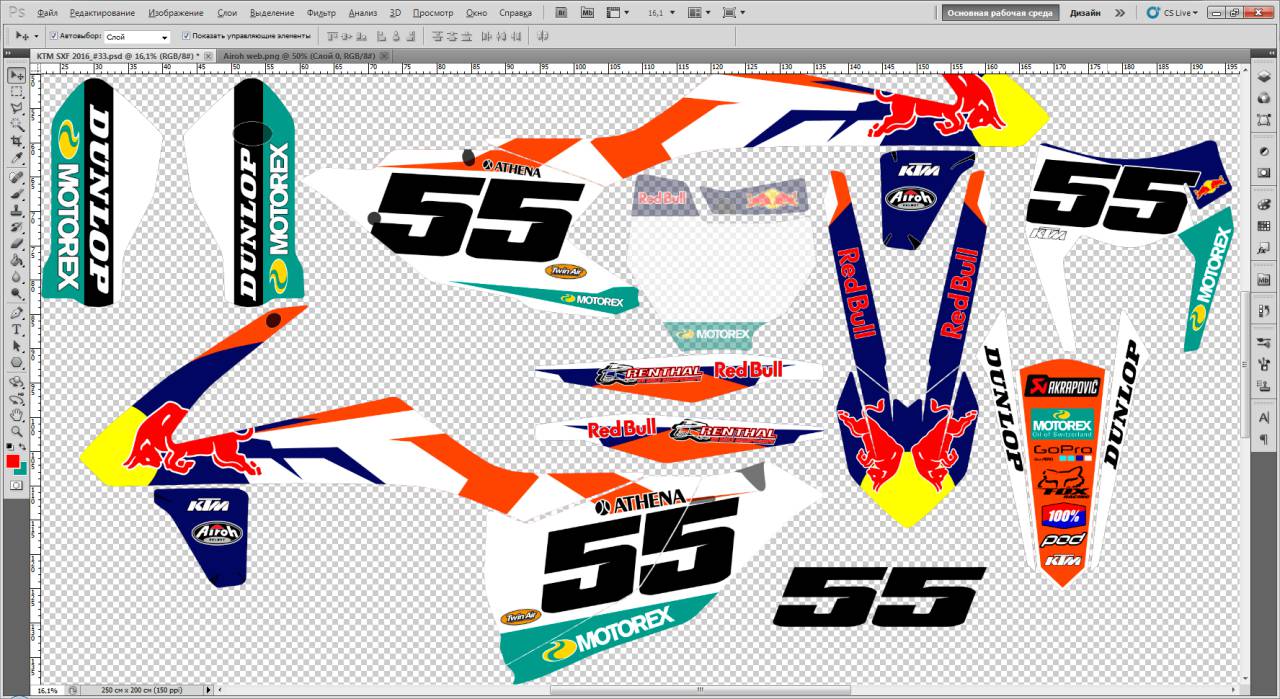Viewport: 1280px width, 699px height.
Task: Select the Paint Bucket tool
Action: (17, 261)
